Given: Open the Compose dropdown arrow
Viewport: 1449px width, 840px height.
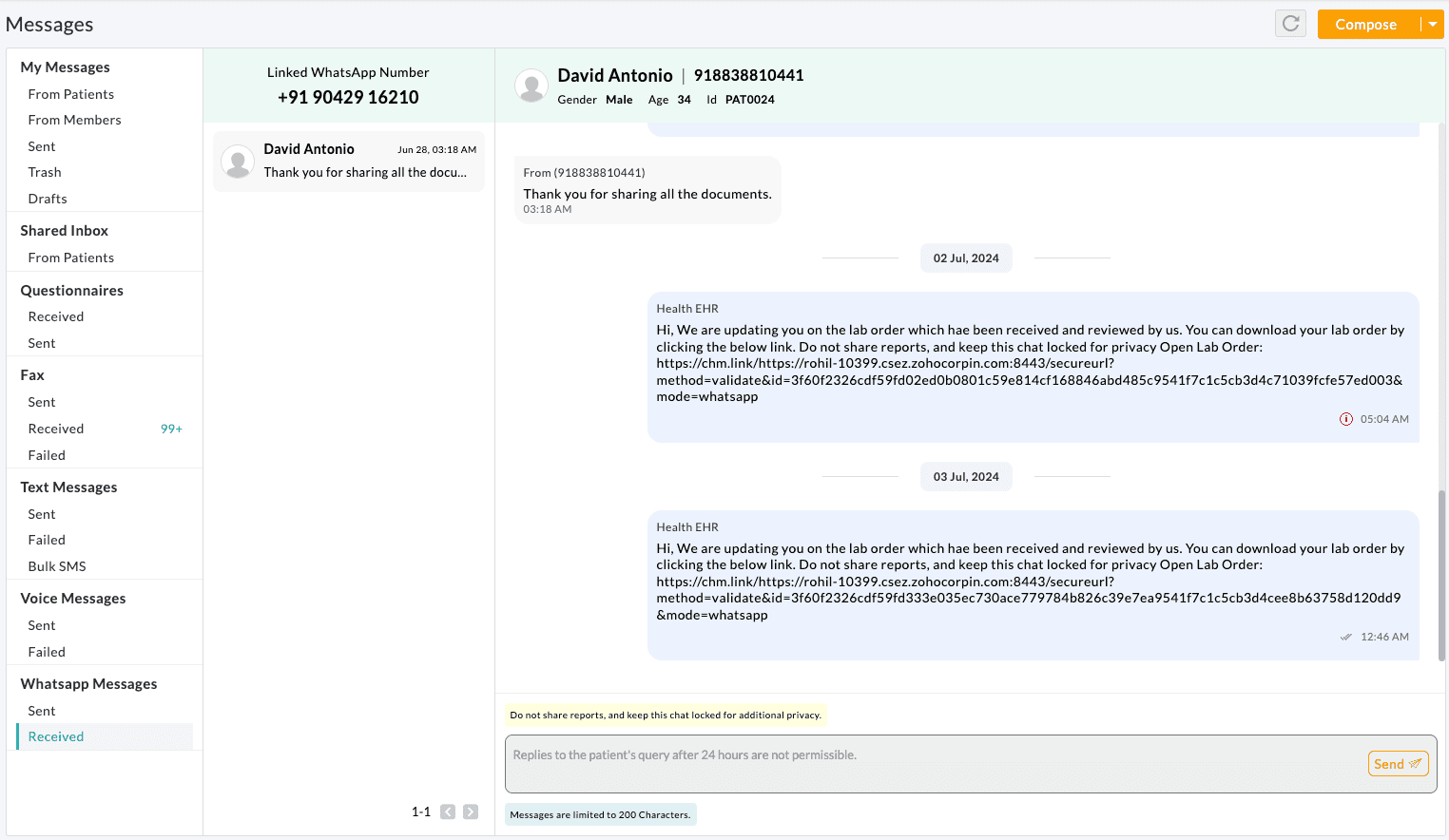Looking at the screenshot, I should 1432,25.
